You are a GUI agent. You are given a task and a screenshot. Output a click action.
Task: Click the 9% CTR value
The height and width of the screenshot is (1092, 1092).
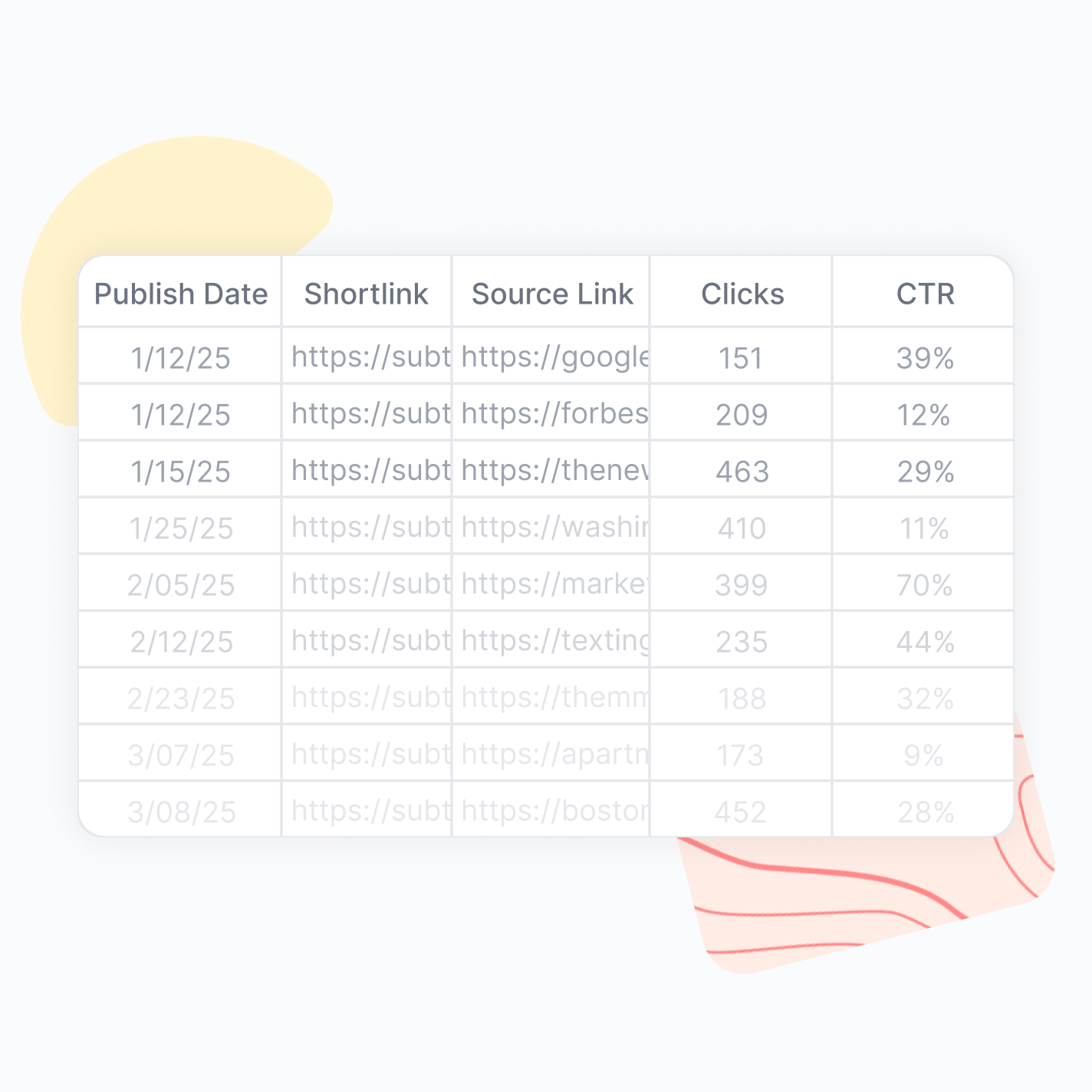pyautogui.click(x=923, y=755)
